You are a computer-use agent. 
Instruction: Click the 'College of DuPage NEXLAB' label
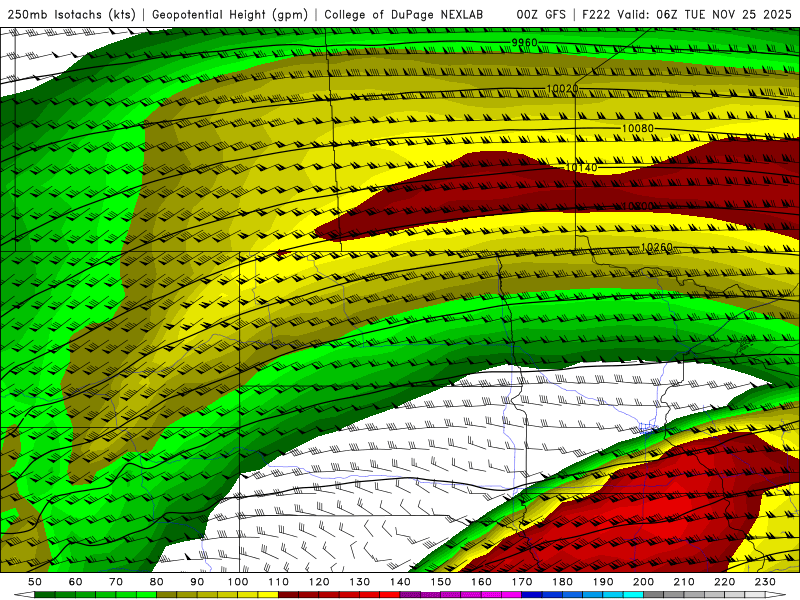point(404,14)
